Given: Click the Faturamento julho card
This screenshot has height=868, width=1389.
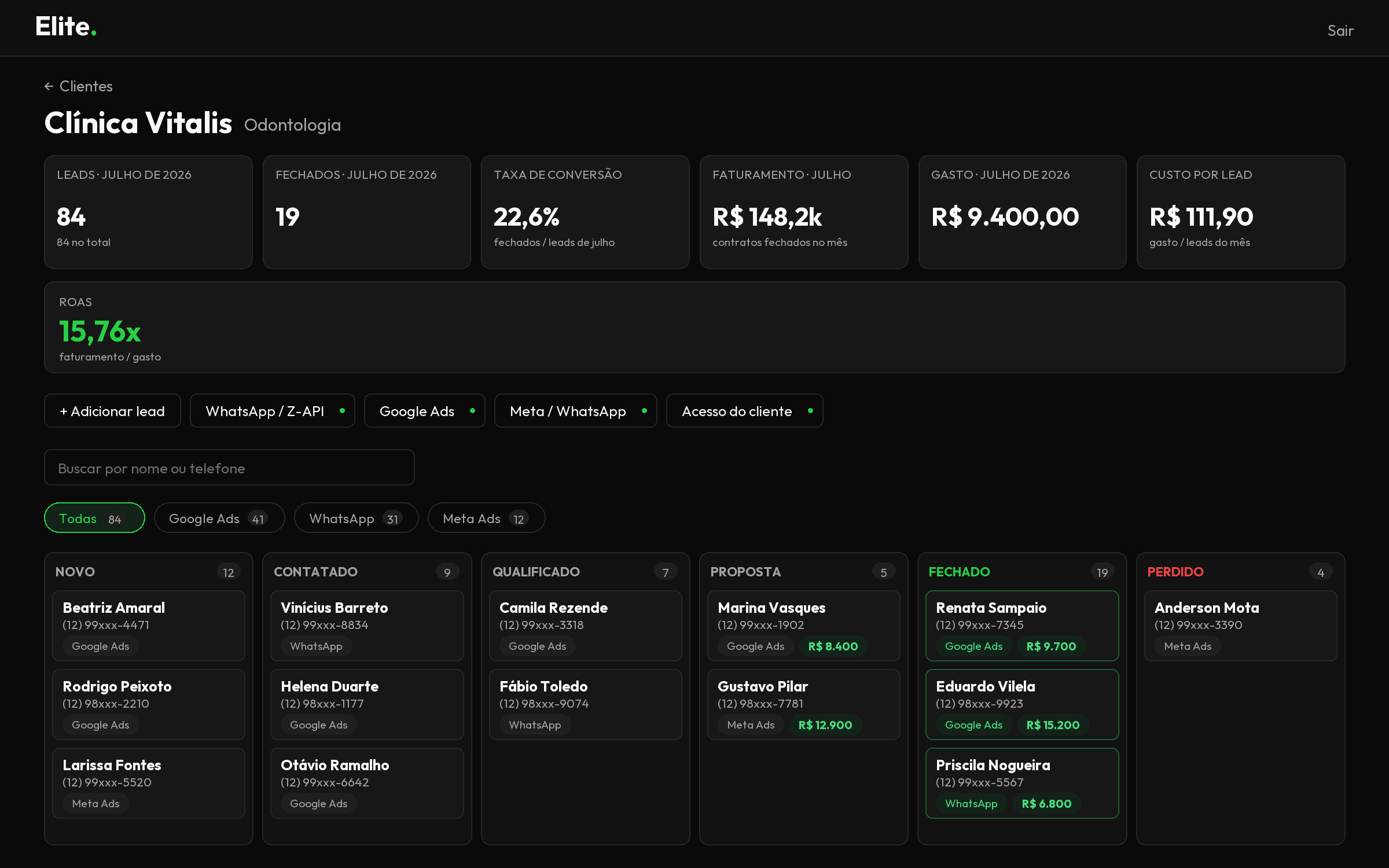Looking at the screenshot, I should coord(804,212).
